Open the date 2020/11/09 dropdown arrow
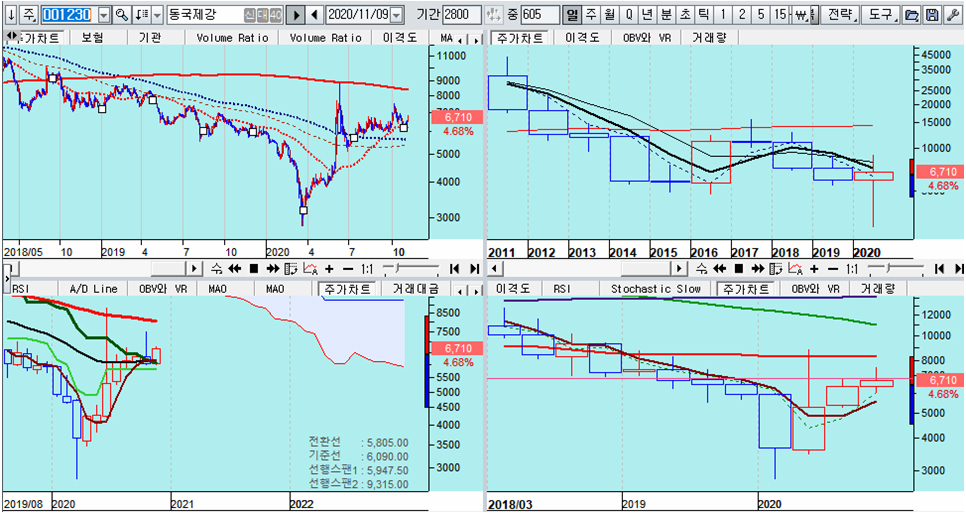966x513 pixels. [397, 14]
